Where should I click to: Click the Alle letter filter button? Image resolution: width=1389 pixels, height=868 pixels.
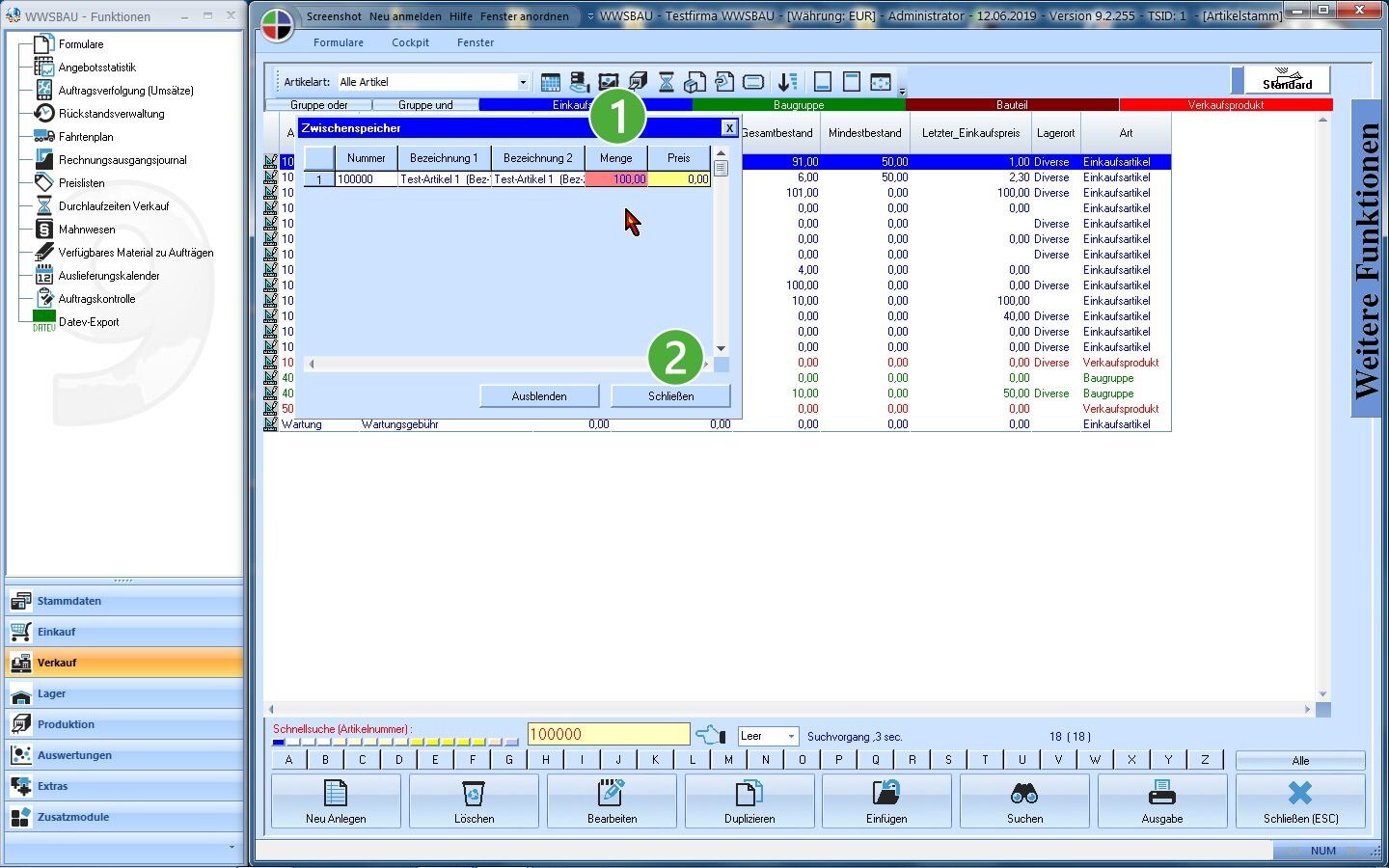click(1300, 760)
